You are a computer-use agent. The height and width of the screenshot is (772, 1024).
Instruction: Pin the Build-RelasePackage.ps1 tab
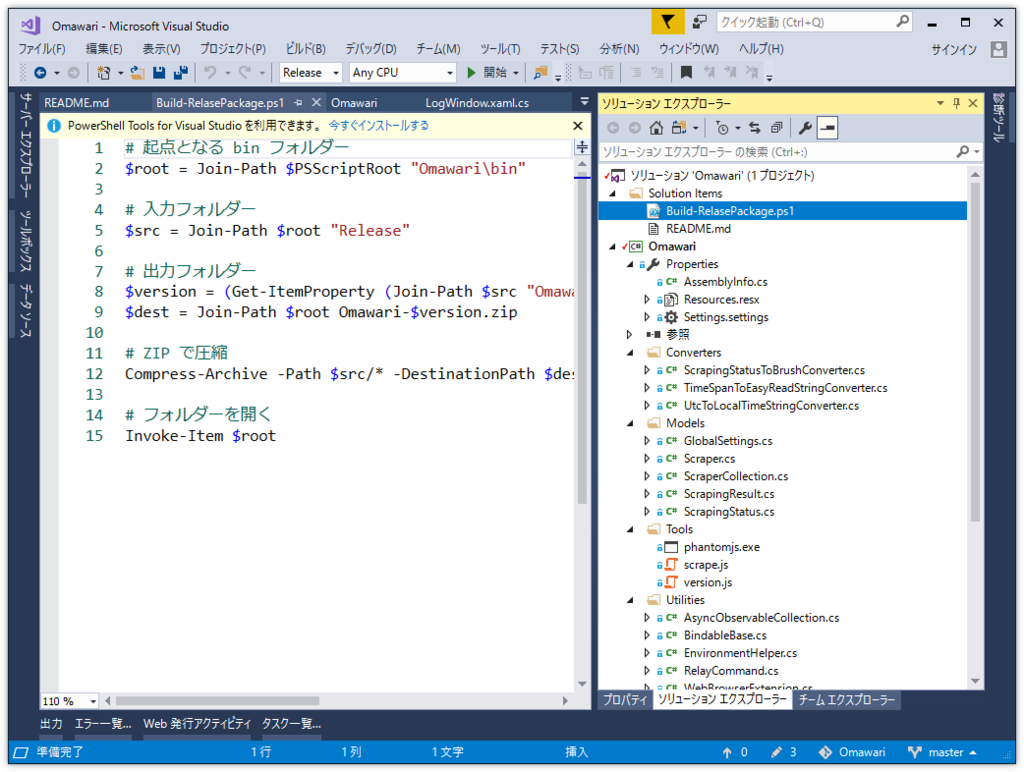click(298, 103)
